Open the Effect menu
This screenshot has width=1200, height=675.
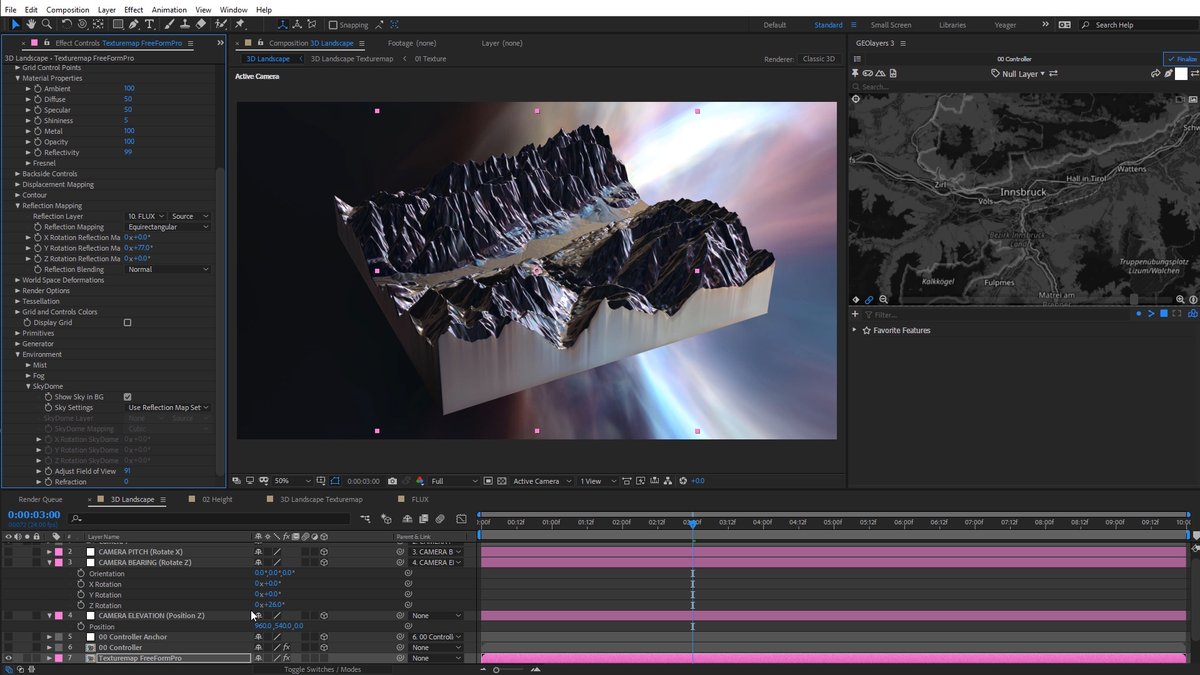click(133, 9)
